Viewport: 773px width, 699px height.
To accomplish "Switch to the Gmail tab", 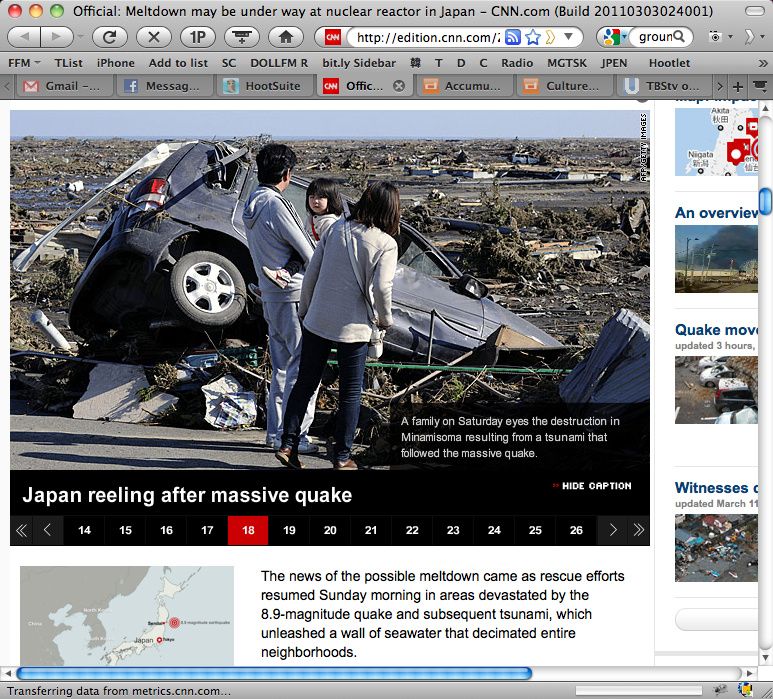I will (65, 86).
